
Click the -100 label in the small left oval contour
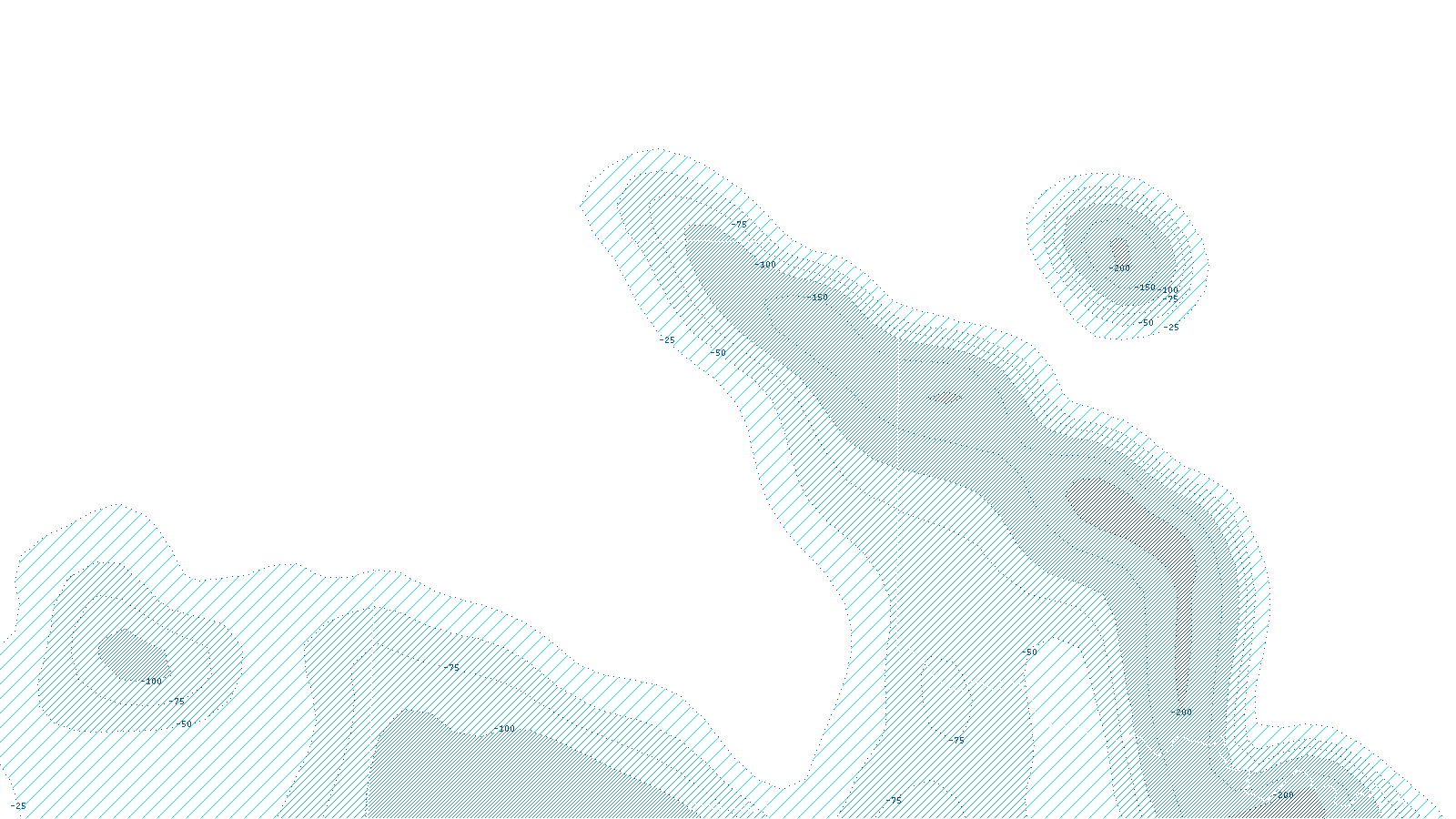coord(151,682)
